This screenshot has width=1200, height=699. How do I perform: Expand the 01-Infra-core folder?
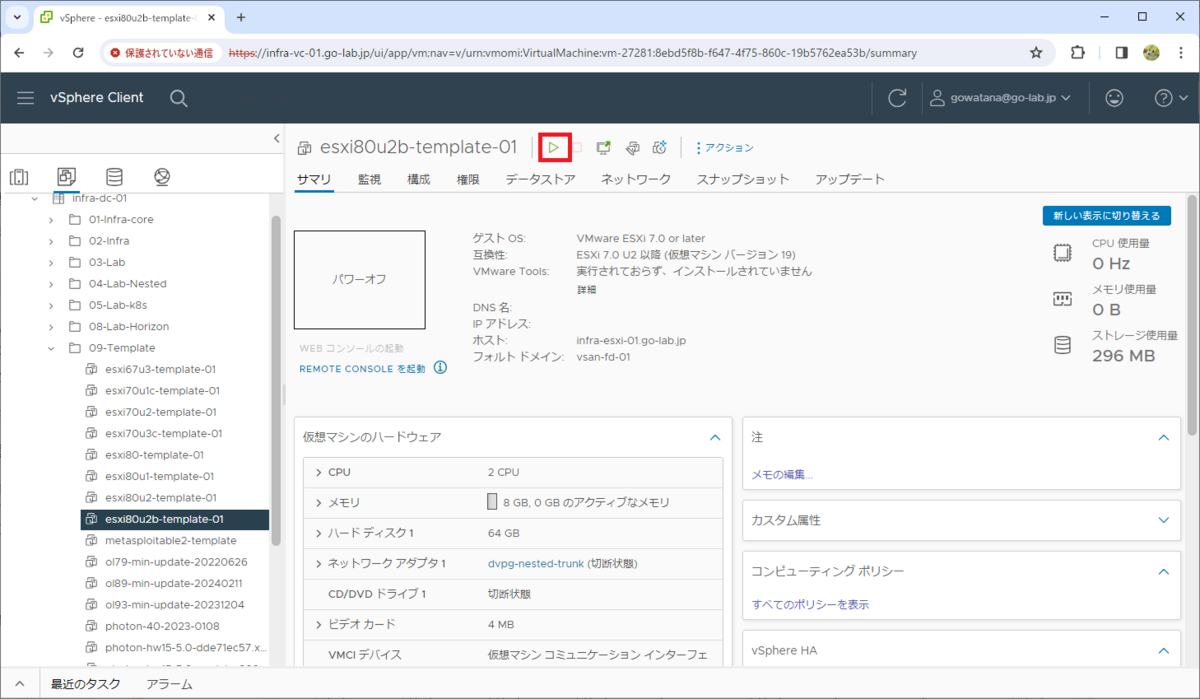pyautogui.click(x=51, y=219)
